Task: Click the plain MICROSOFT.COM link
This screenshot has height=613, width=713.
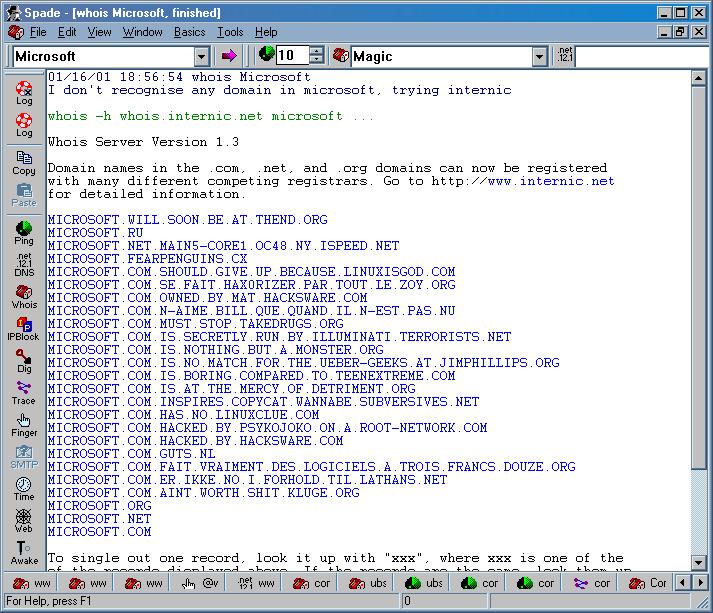Action: click(99, 532)
